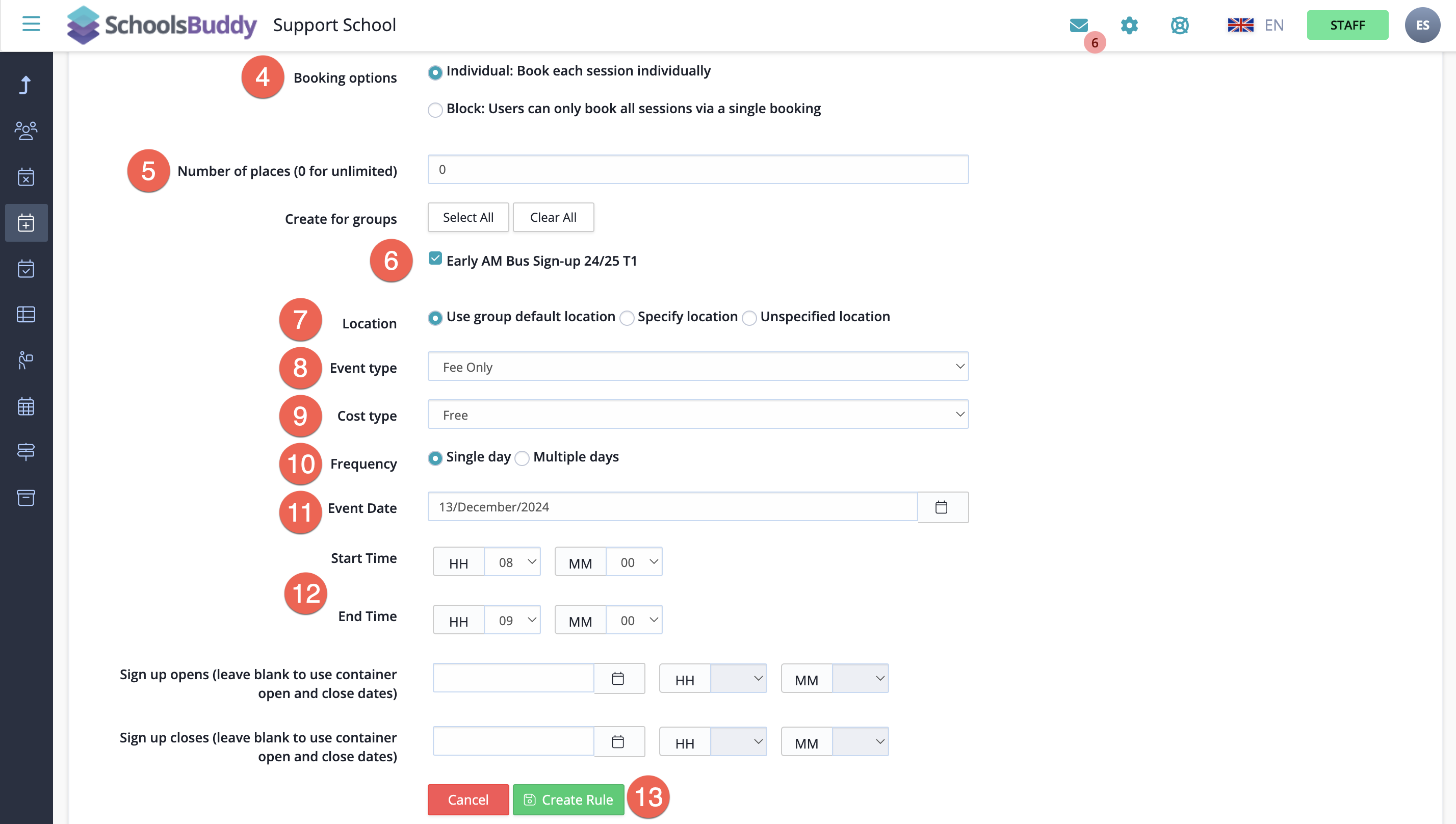This screenshot has height=824, width=1456.
Task: Open the sidebar calendar-check icon
Action: [26, 268]
